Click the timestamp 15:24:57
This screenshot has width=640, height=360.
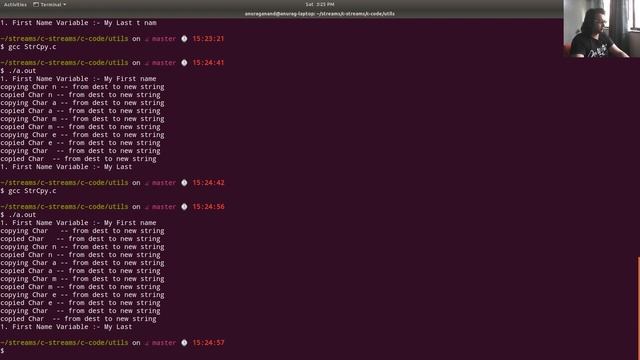pyautogui.click(x=208, y=343)
